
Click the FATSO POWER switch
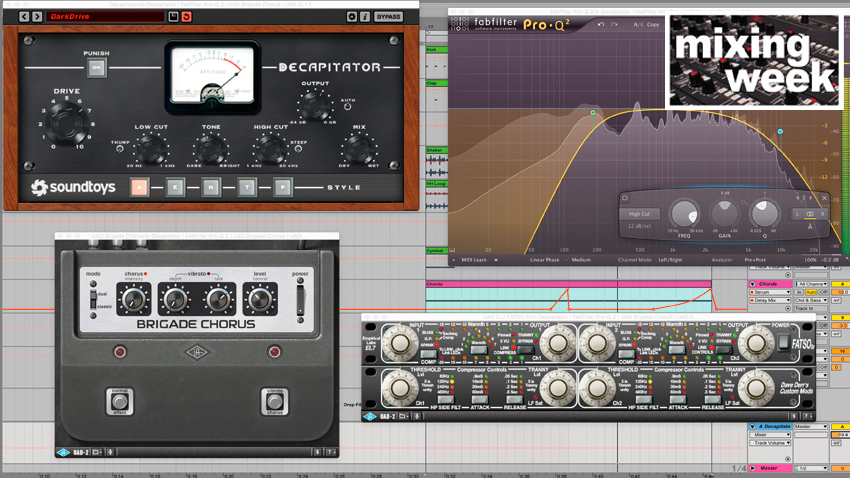click(x=783, y=341)
